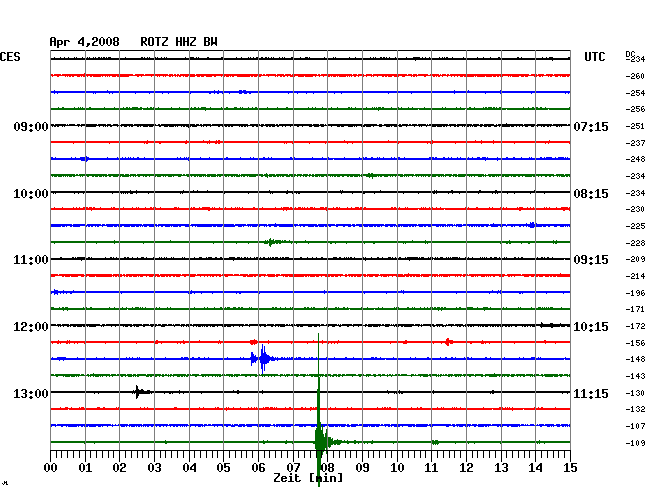The width and height of the screenshot is (650, 494).
Task: Click DC offset value '-132'
Action: [635, 409]
